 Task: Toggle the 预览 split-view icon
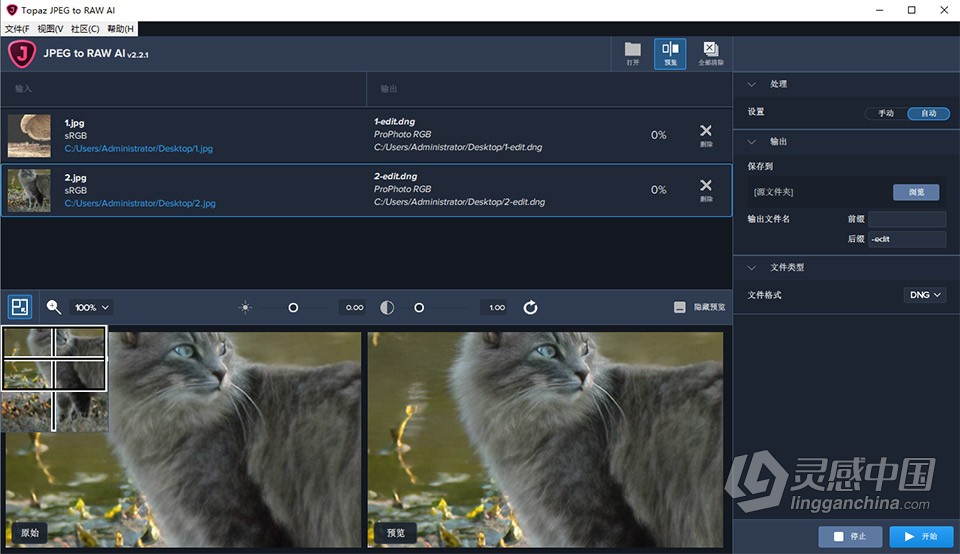coord(670,54)
